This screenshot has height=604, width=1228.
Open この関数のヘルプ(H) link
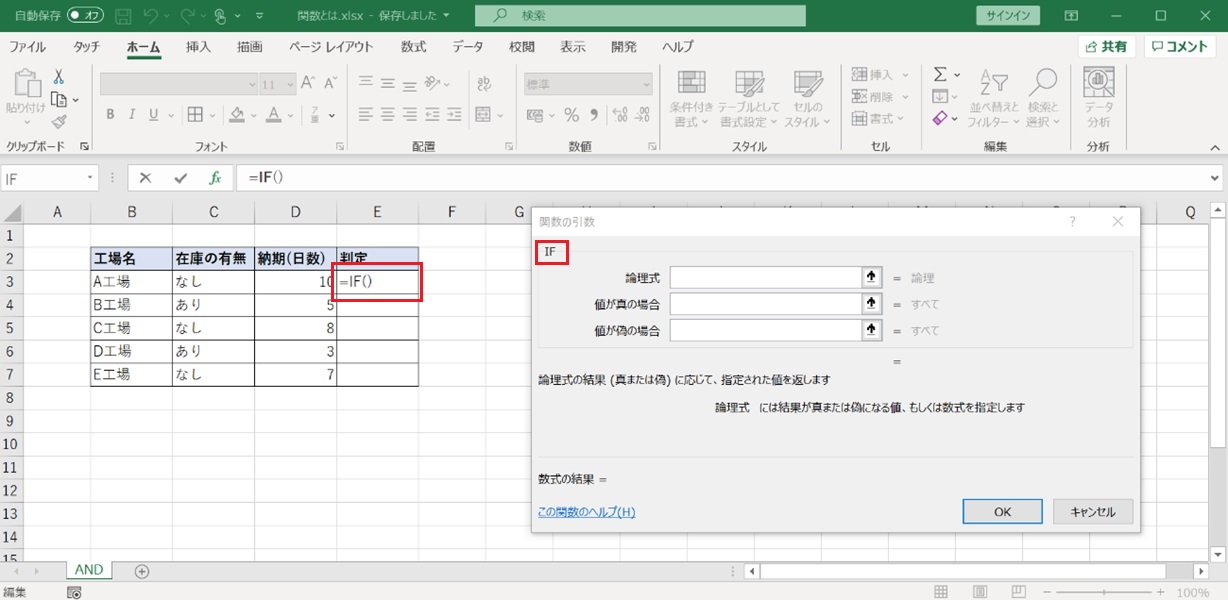[586, 512]
